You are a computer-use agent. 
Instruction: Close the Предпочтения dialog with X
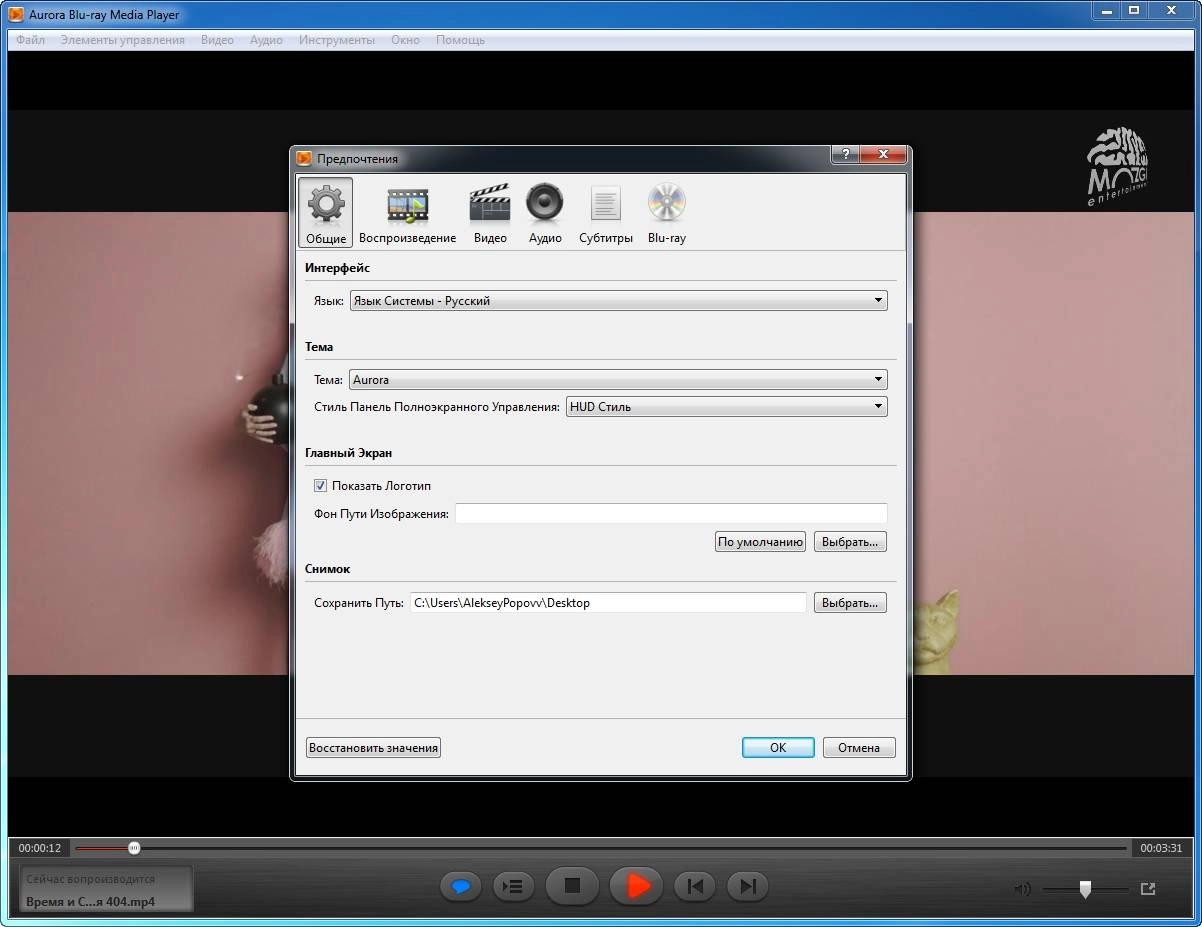point(884,154)
